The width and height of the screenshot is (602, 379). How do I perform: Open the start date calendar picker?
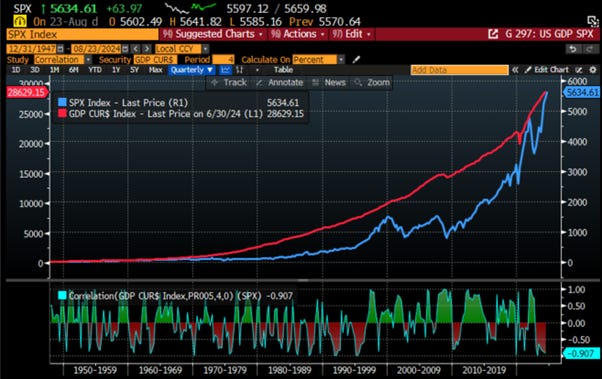pyautogui.click(x=60, y=49)
